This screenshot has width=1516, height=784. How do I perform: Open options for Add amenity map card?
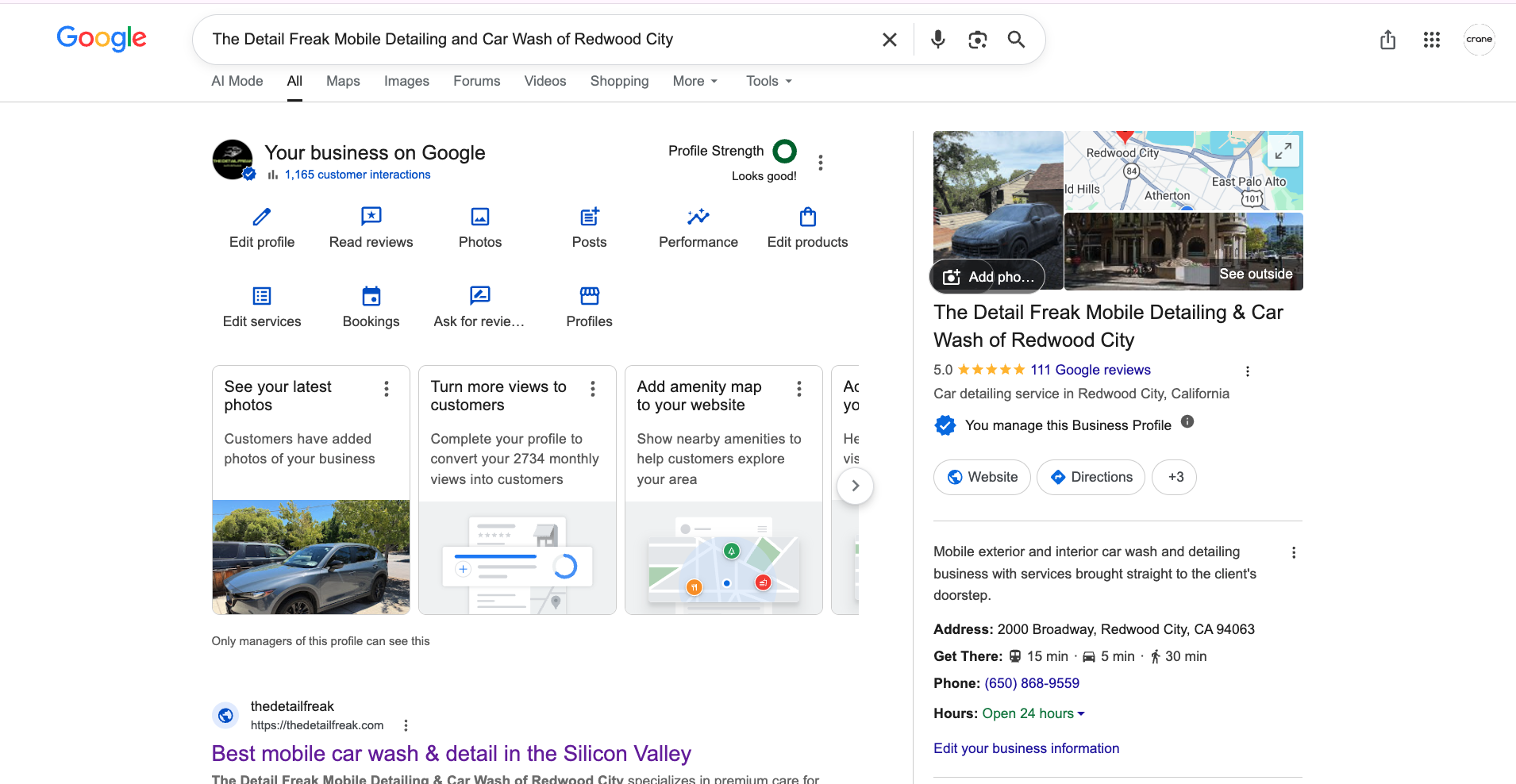(x=799, y=389)
